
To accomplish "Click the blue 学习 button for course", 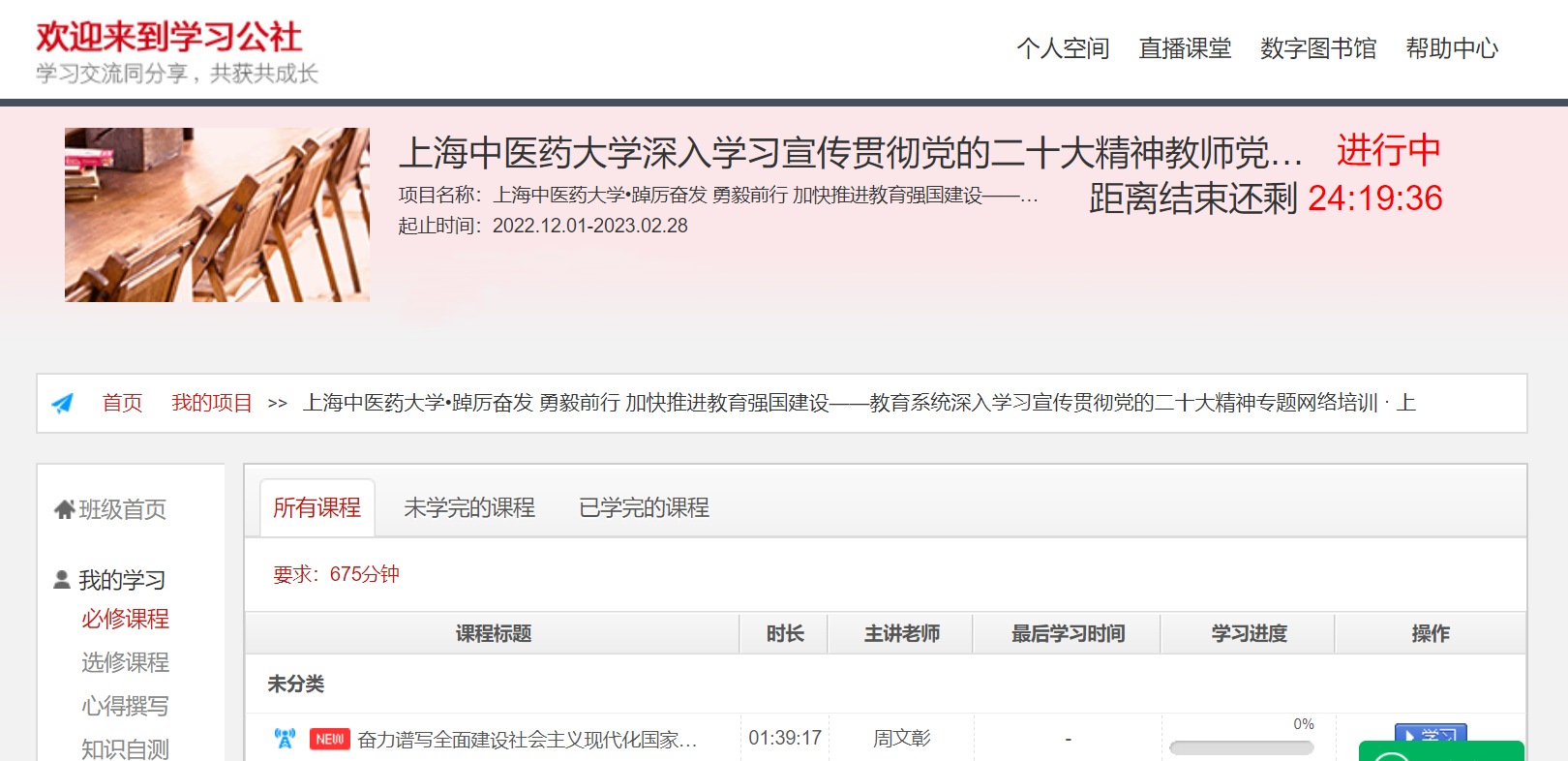I will [x=1430, y=733].
